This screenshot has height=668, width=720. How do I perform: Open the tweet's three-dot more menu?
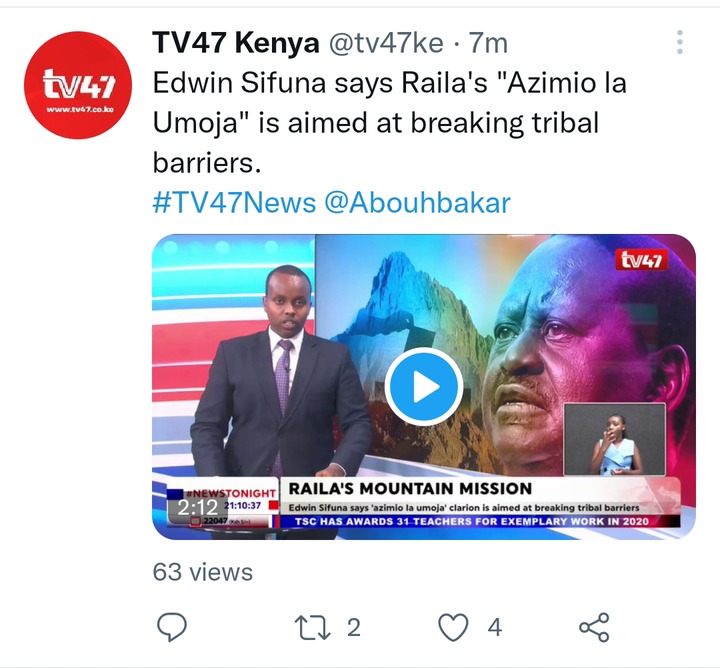(x=680, y=42)
